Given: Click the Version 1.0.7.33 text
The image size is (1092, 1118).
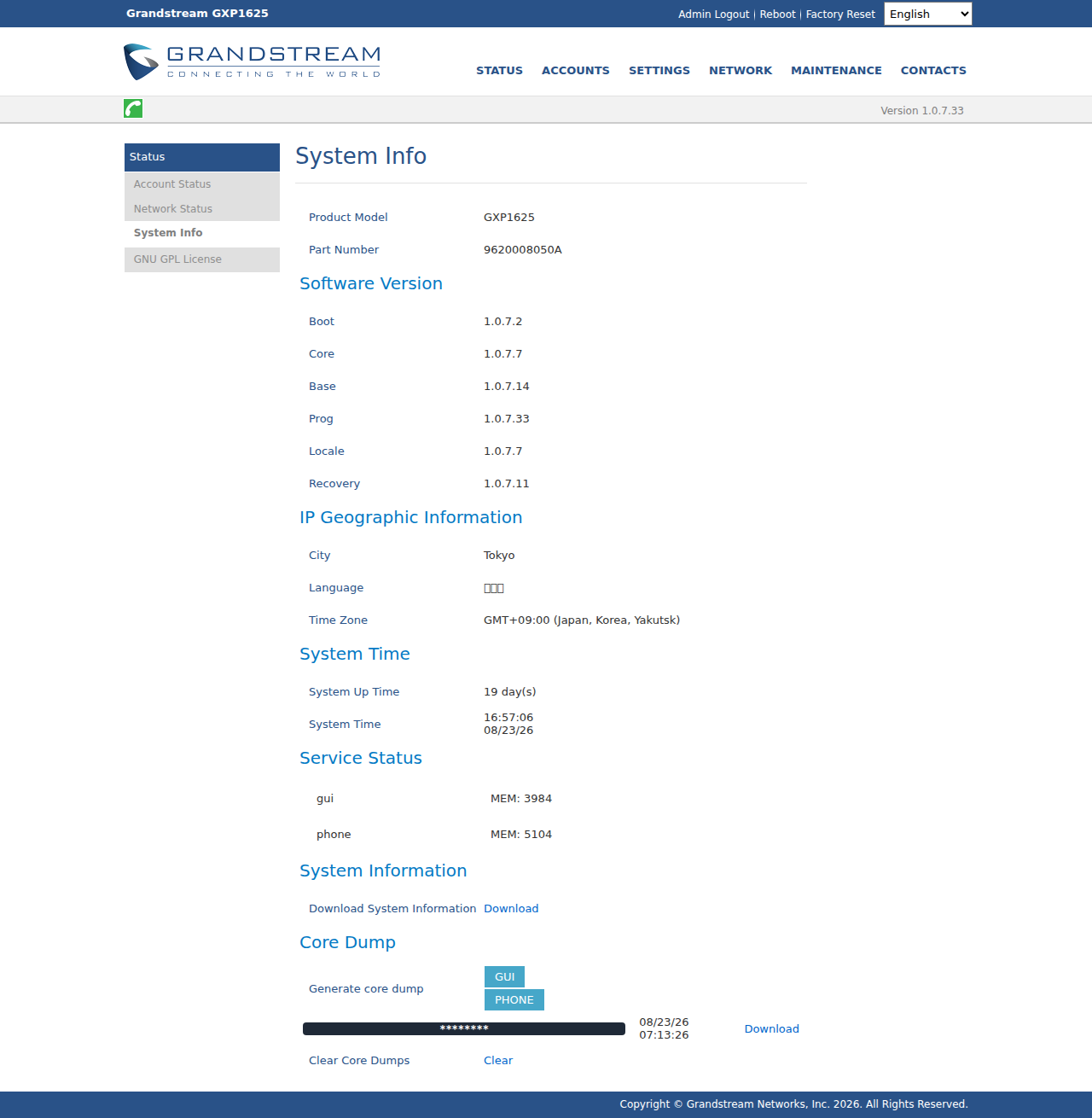Looking at the screenshot, I should (922, 111).
